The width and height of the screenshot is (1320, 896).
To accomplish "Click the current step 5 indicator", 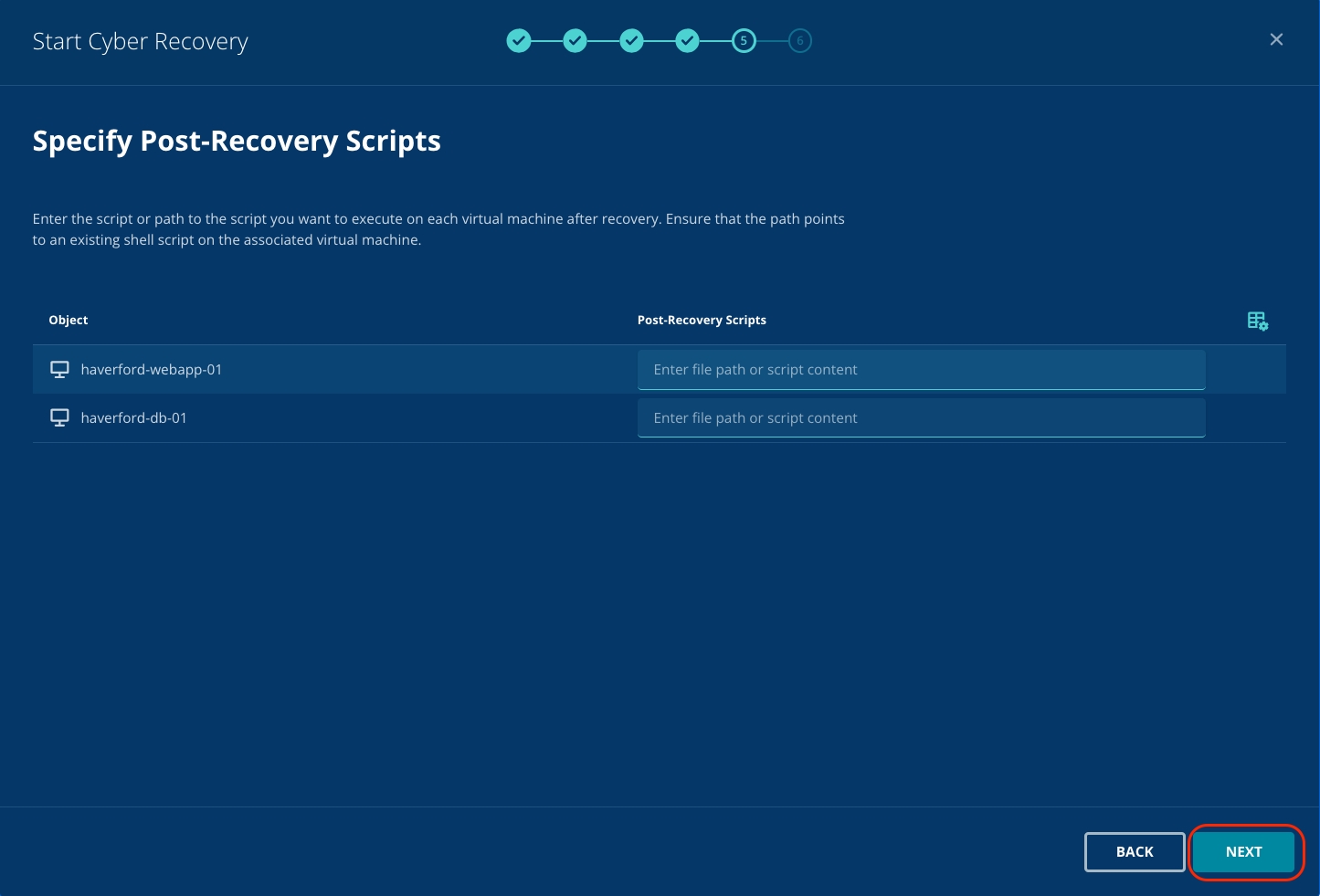I will coord(744,41).
